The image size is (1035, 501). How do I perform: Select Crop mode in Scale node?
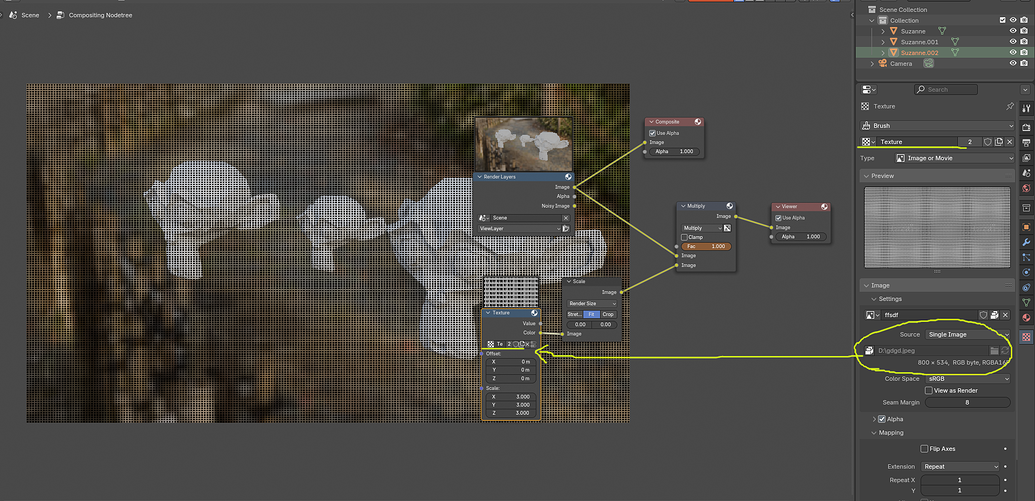point(609,314)
